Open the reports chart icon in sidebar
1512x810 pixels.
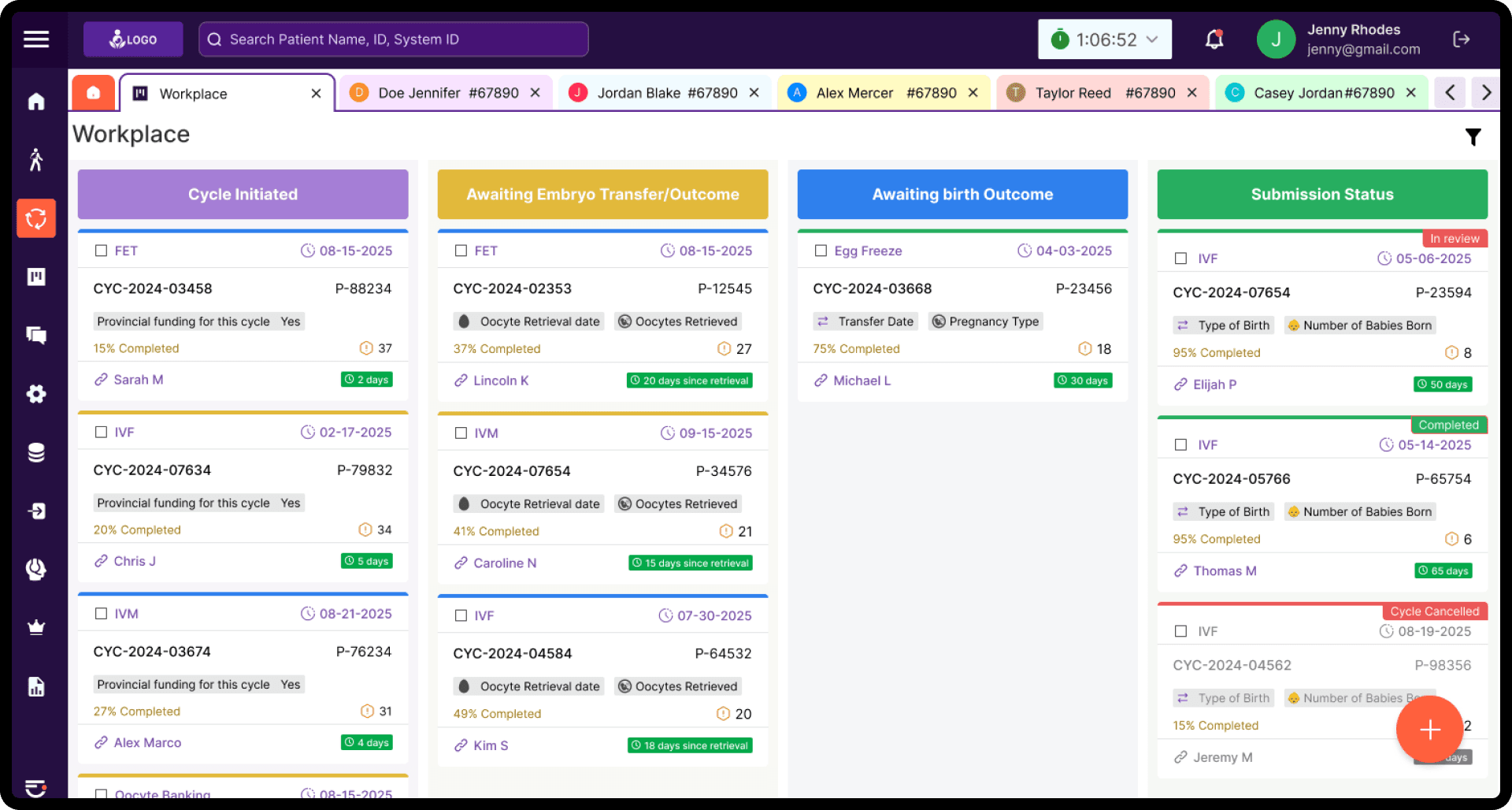pyautogui.click(x=36, y=686)
